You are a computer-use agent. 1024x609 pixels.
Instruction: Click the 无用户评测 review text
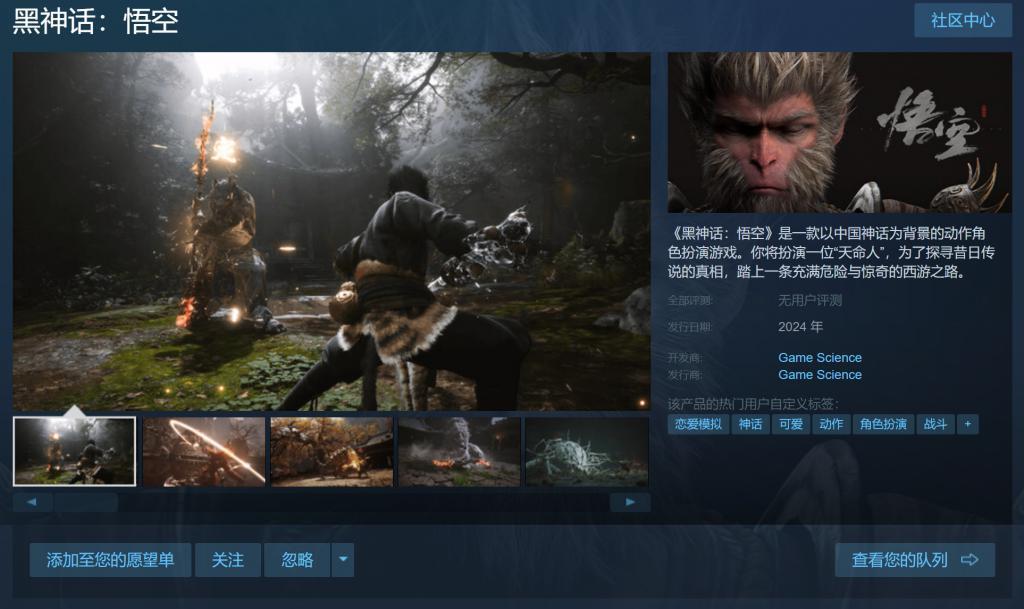click(x=810, y=300)
